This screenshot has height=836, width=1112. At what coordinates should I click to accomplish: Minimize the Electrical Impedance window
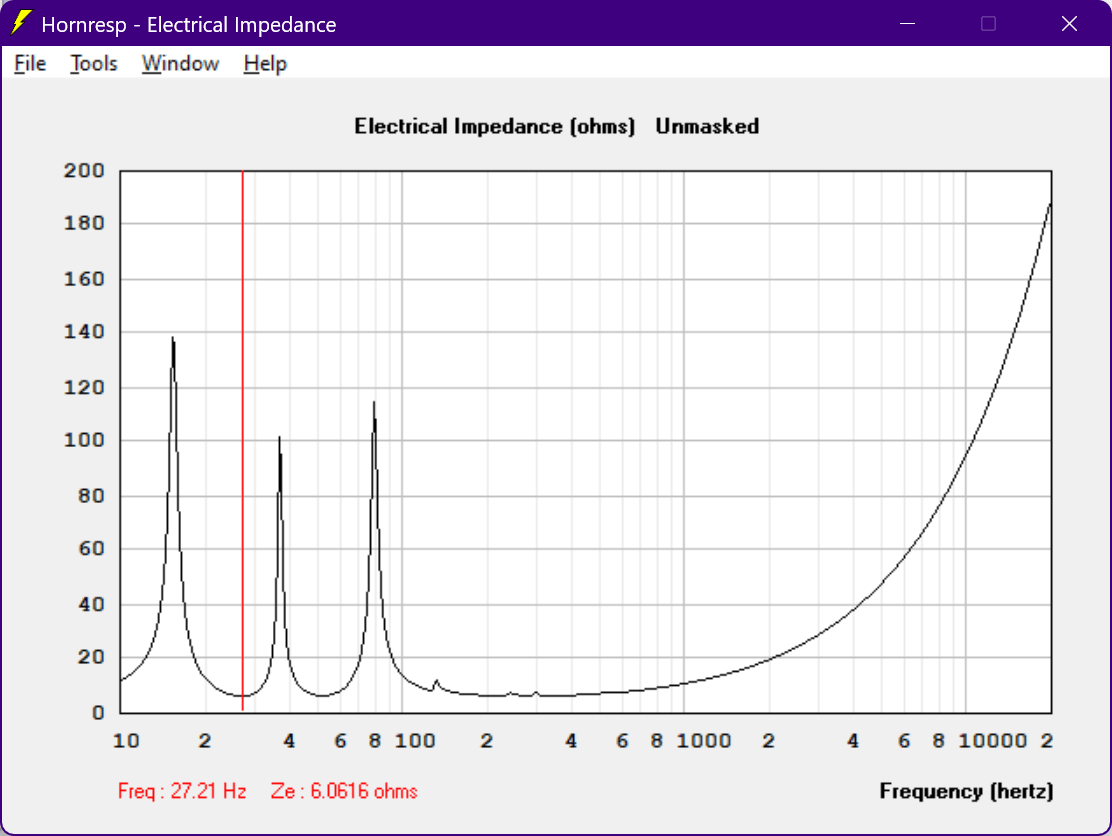tap(907, 23)
